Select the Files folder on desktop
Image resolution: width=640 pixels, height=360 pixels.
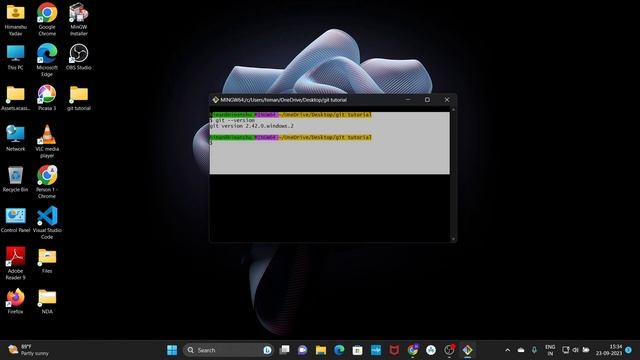point(47,261)
